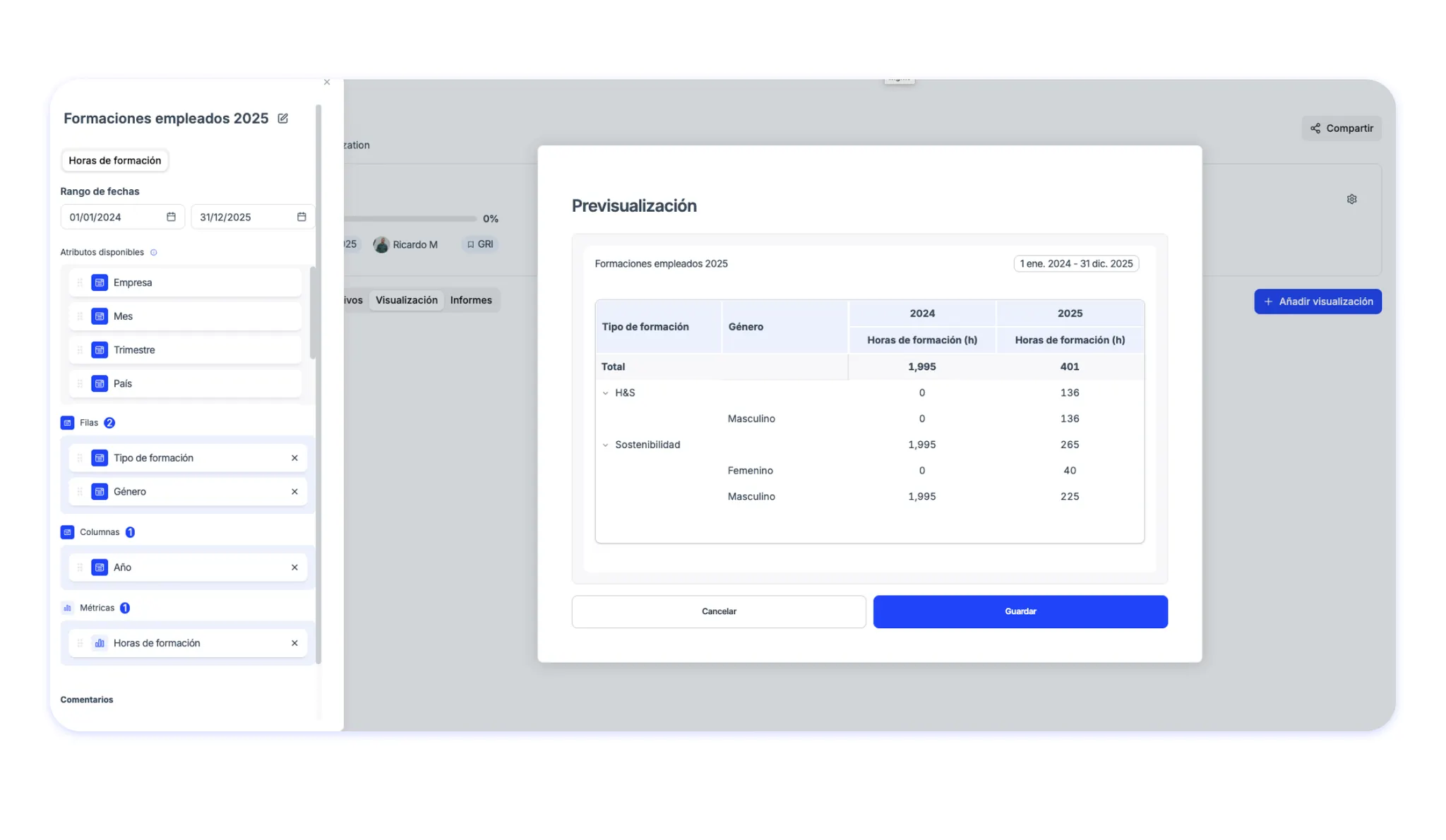
Task: Remove Año from Columnas
Action: (294, 567)
